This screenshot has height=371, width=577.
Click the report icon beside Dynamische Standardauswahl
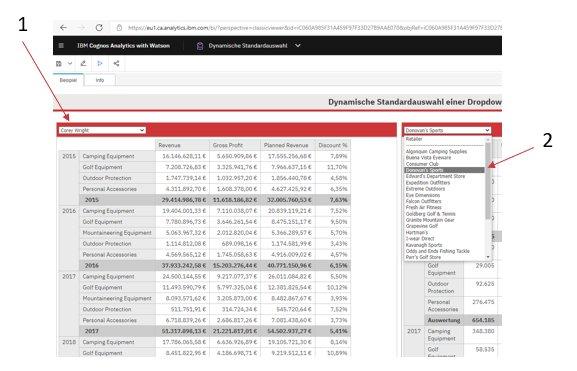200,46
